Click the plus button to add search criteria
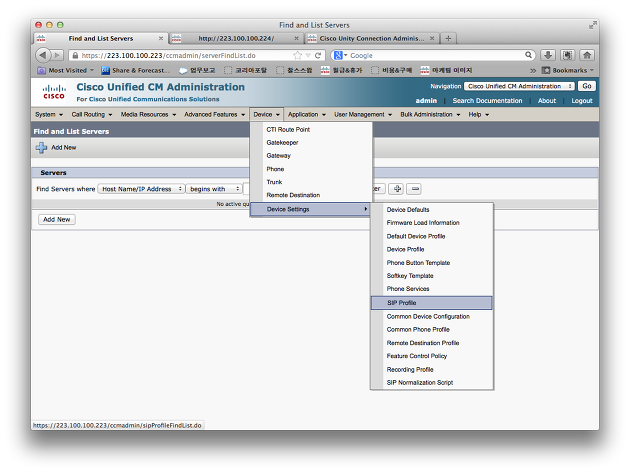630x473 pixels. (397, 188)
